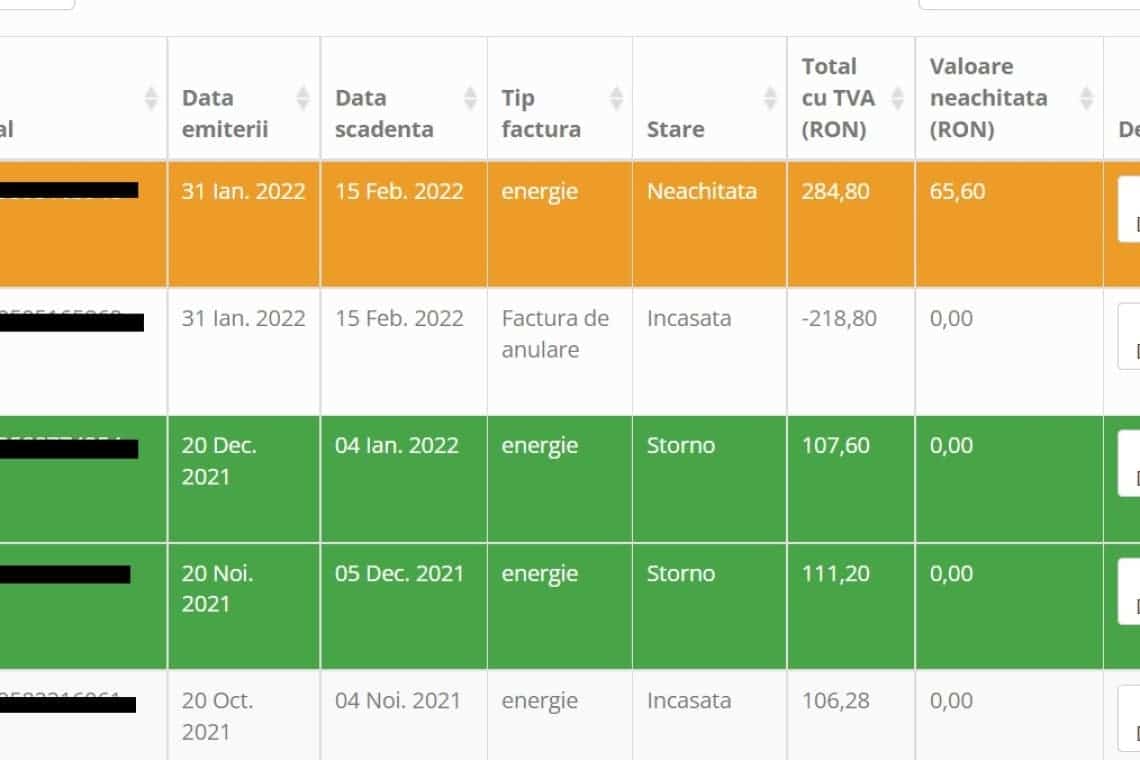Click details button in 20 Noi. 2021 row
Screen dimensions: 1140x760
[1129, 592]
